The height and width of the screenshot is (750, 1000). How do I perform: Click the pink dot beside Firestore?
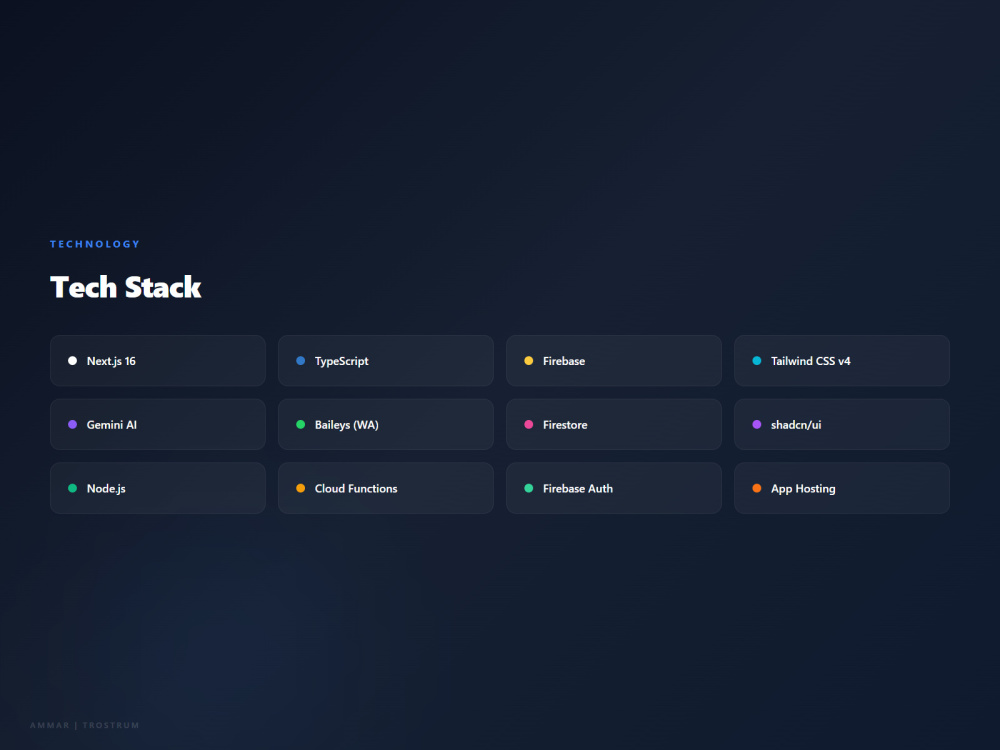click(529, 425)
